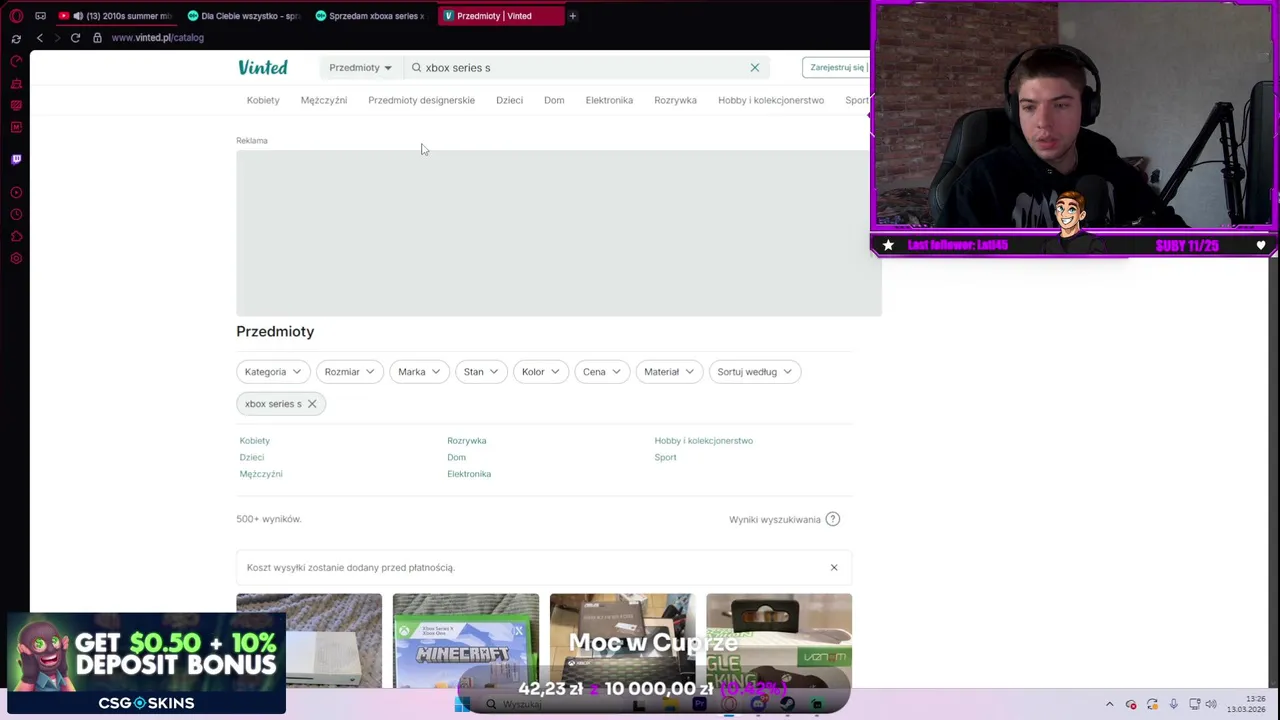The image size is (1280, 720).
Task: Open the Opera menu logo
Action: (16, 16)
